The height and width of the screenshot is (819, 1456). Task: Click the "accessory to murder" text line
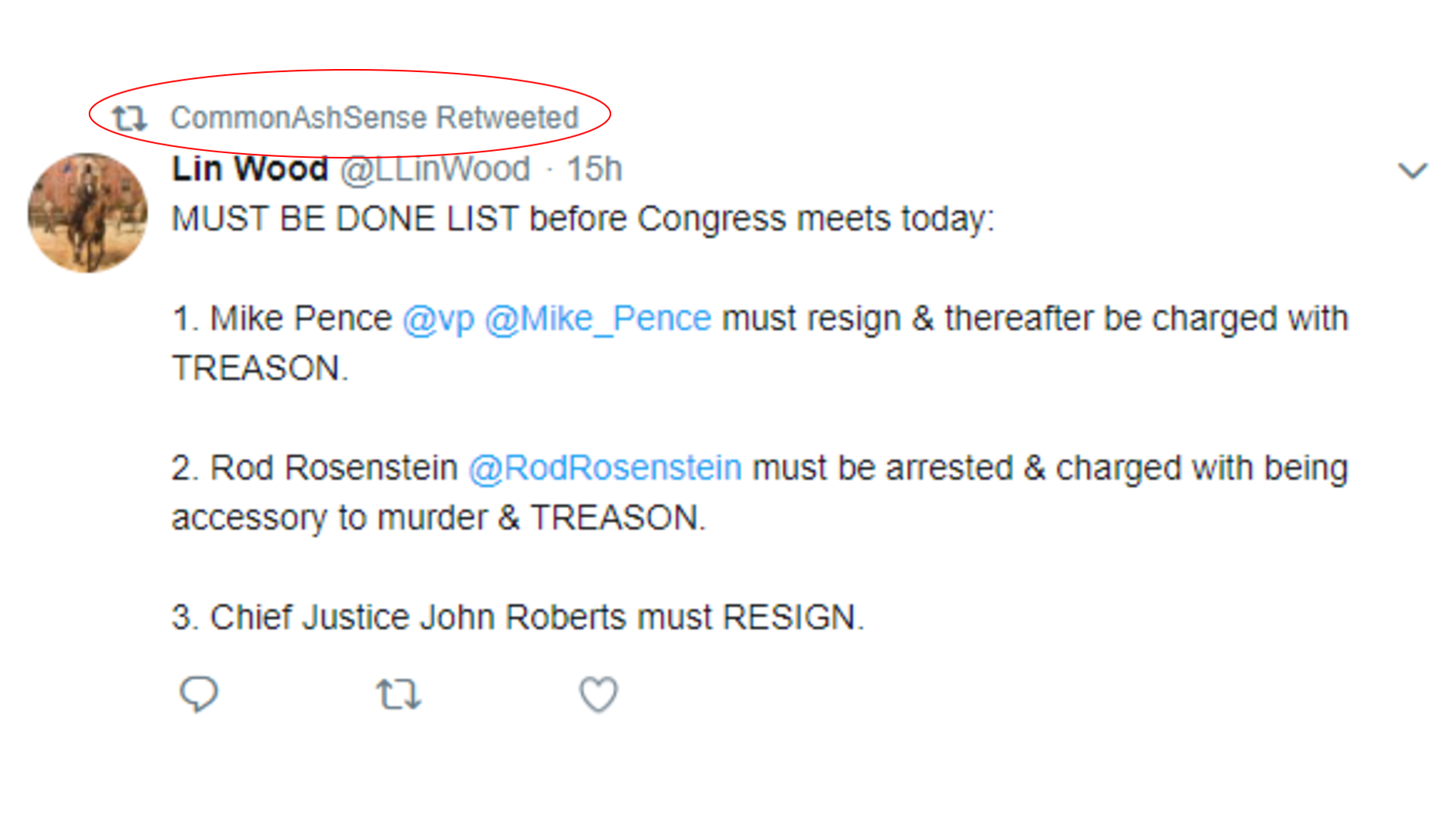pyautogui.click(x=438, y=518)
